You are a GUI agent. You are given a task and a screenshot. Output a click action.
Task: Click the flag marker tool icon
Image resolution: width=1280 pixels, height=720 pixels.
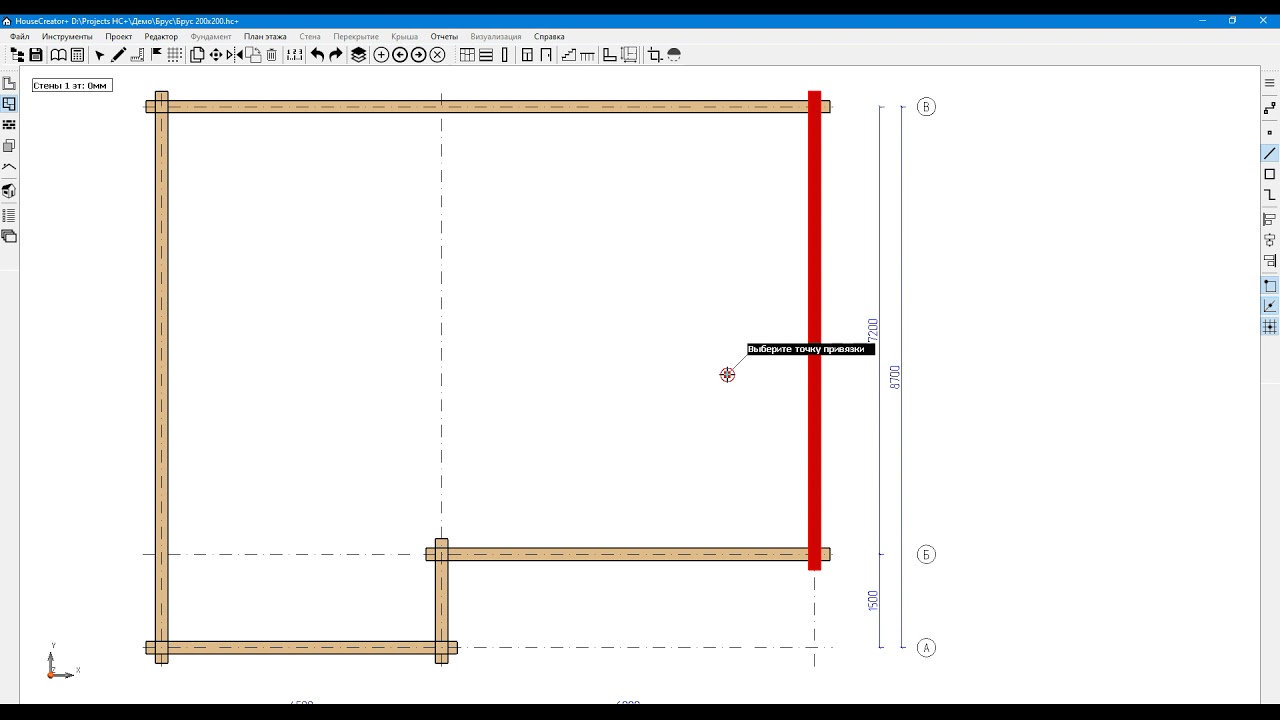click(x=157, y=55)
